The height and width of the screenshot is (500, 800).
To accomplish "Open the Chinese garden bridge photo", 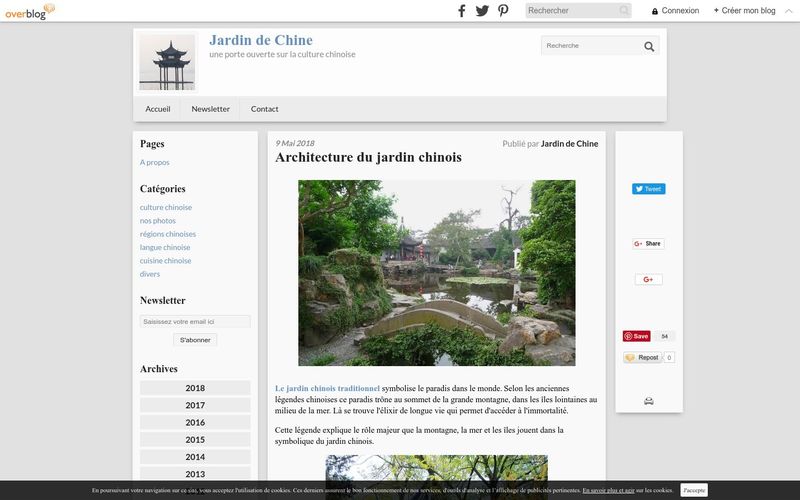I will (437, 273).
